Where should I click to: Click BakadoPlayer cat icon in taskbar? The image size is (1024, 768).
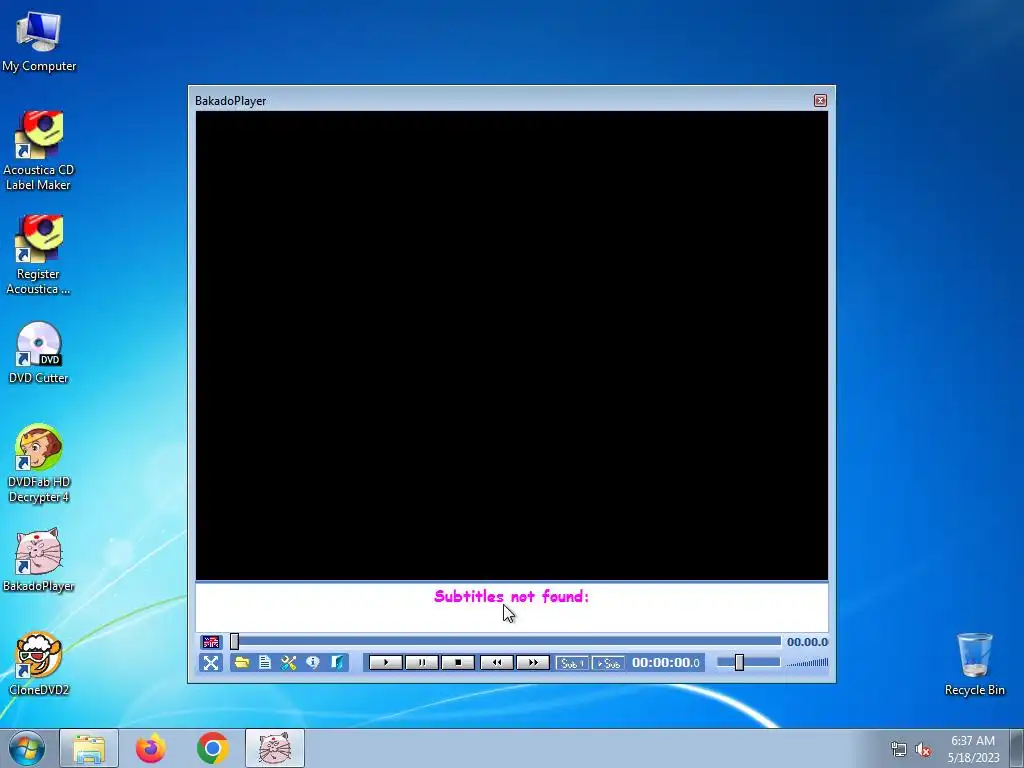tap(274, 748)
